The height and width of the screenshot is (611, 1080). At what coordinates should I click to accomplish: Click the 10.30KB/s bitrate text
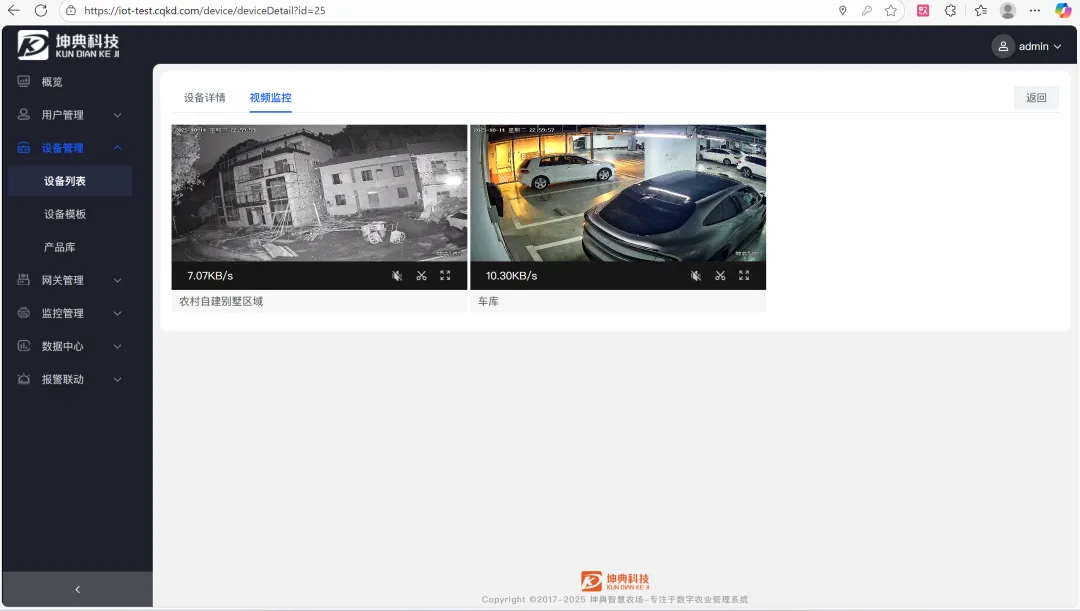coord(512,276)
